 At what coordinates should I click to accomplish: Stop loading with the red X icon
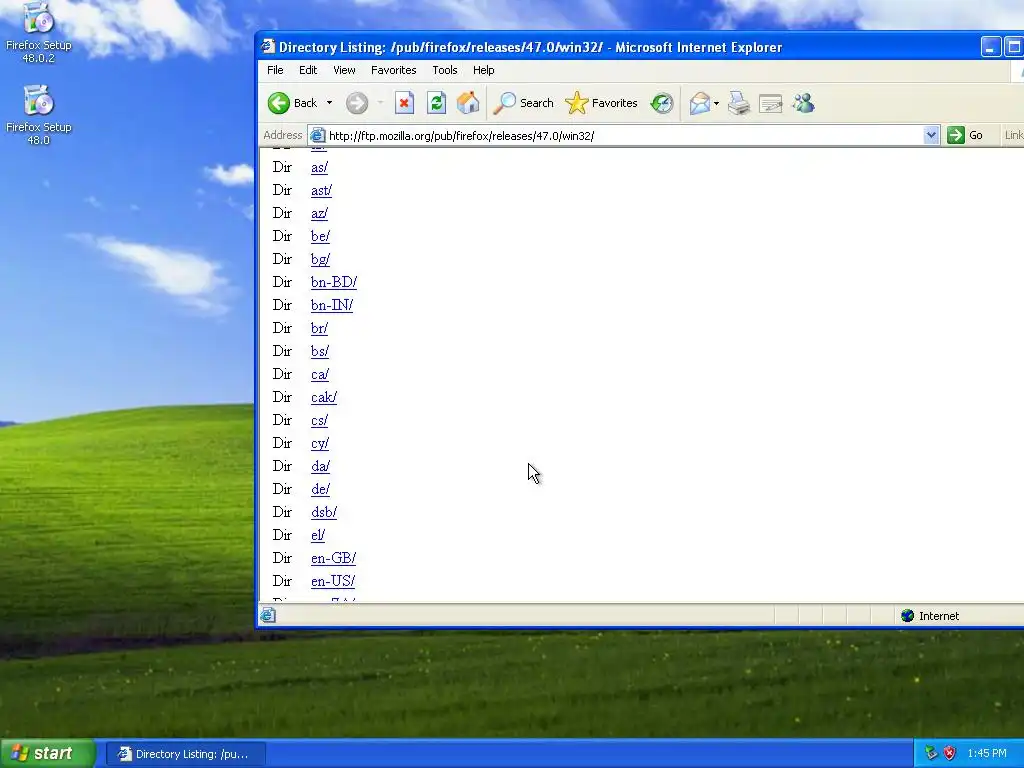404,103
